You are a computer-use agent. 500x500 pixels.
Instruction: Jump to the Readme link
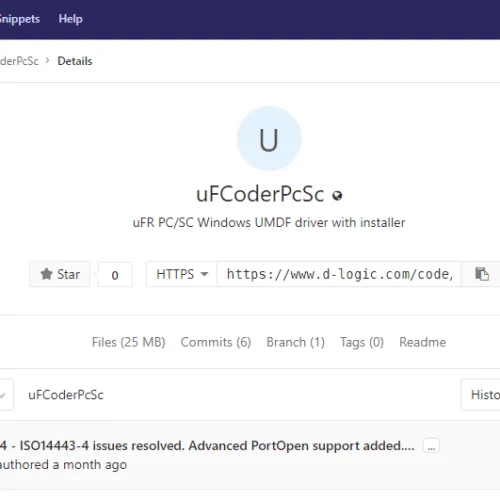point(422,342)
